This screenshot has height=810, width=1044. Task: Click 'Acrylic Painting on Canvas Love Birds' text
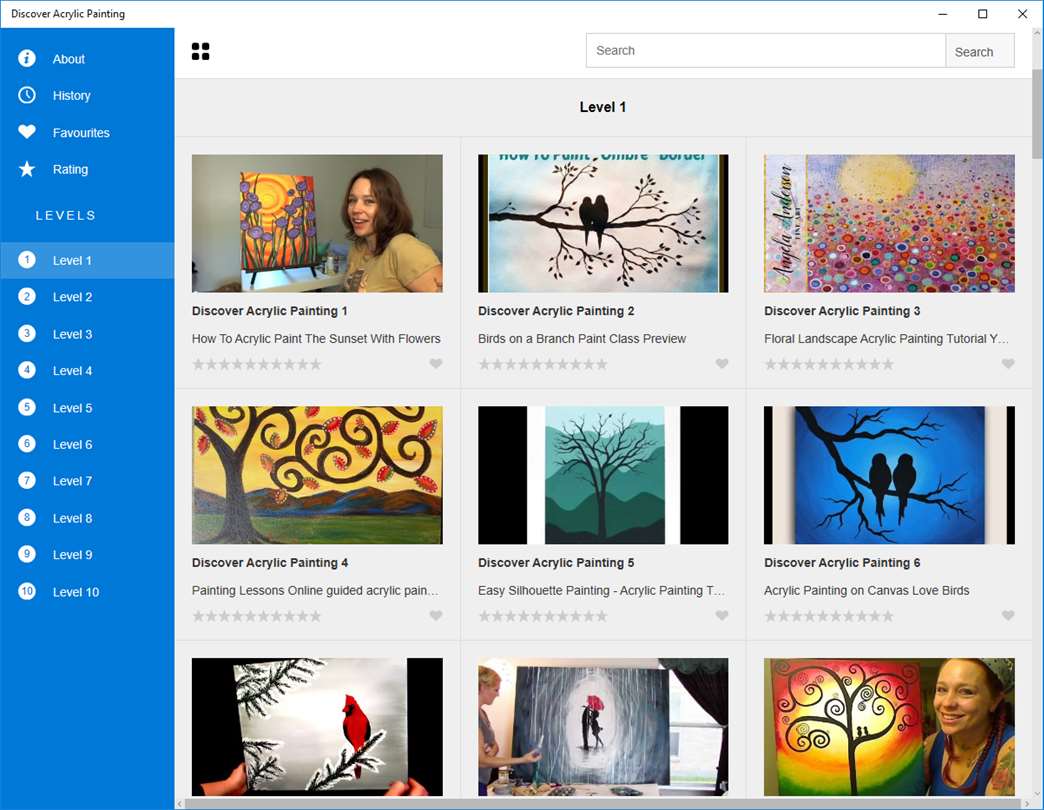coord(867,590)
